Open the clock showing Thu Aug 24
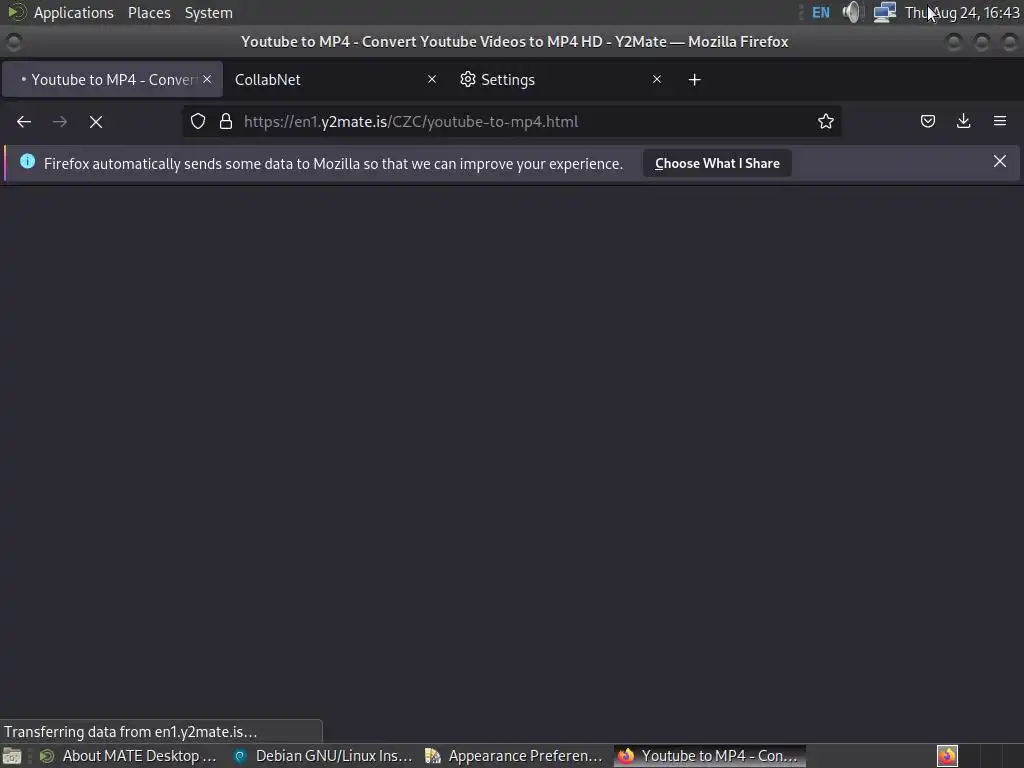This screenshot has height=768, width=1024. click(x=962, y=12)
